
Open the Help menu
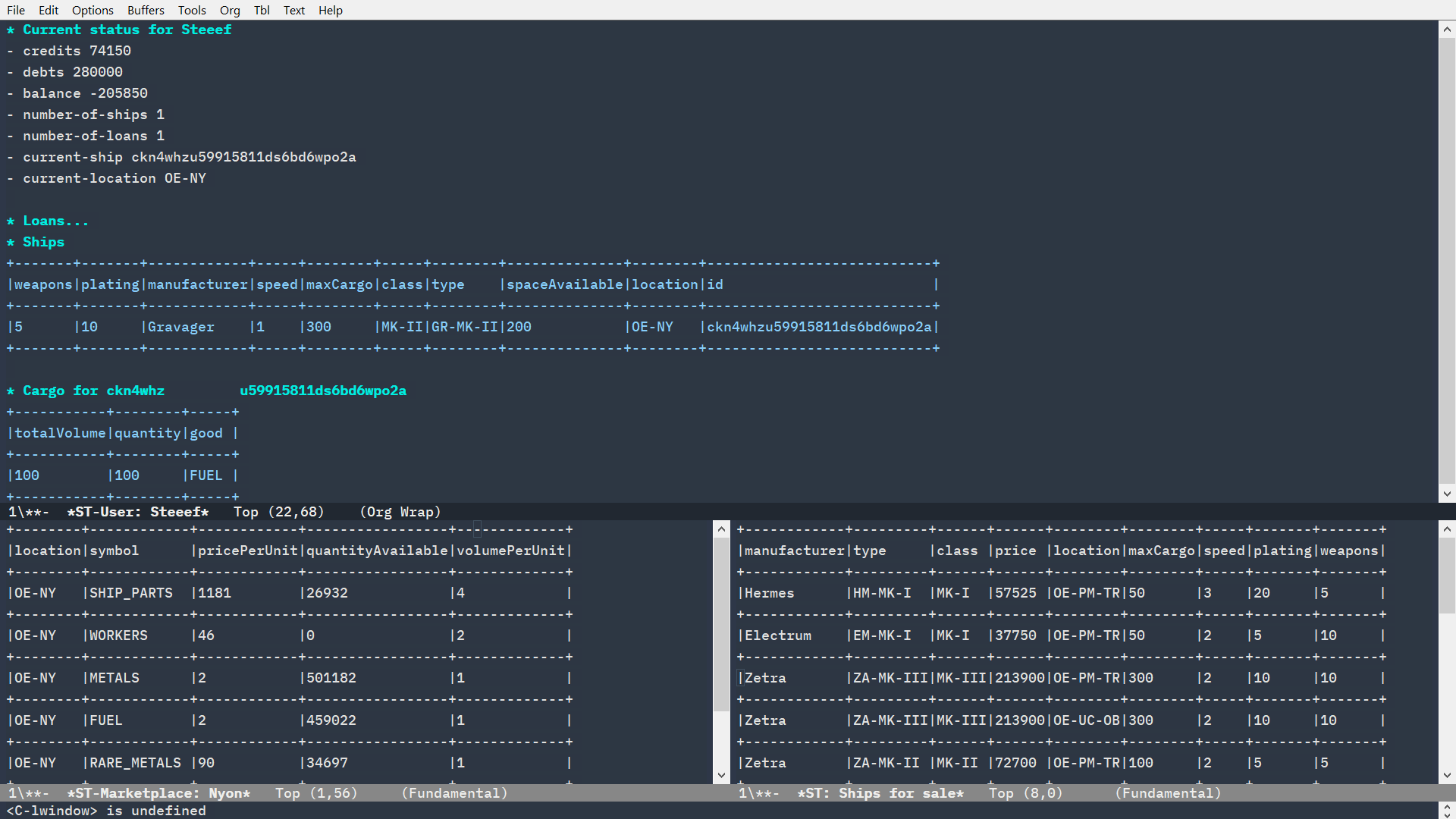[x=331, y=10]
